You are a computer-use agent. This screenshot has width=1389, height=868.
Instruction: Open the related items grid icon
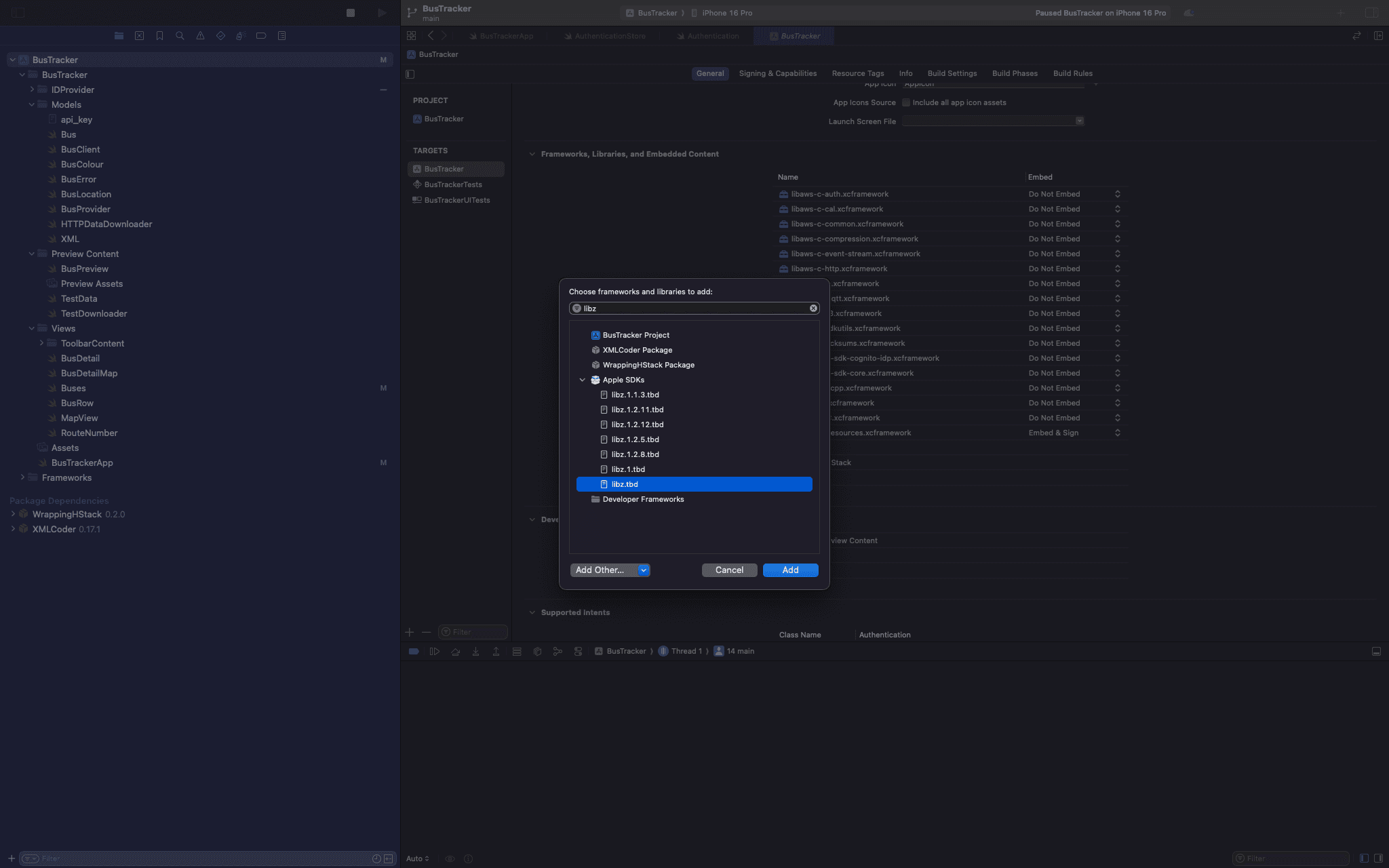pyautogui.click(x=411, y=36)
